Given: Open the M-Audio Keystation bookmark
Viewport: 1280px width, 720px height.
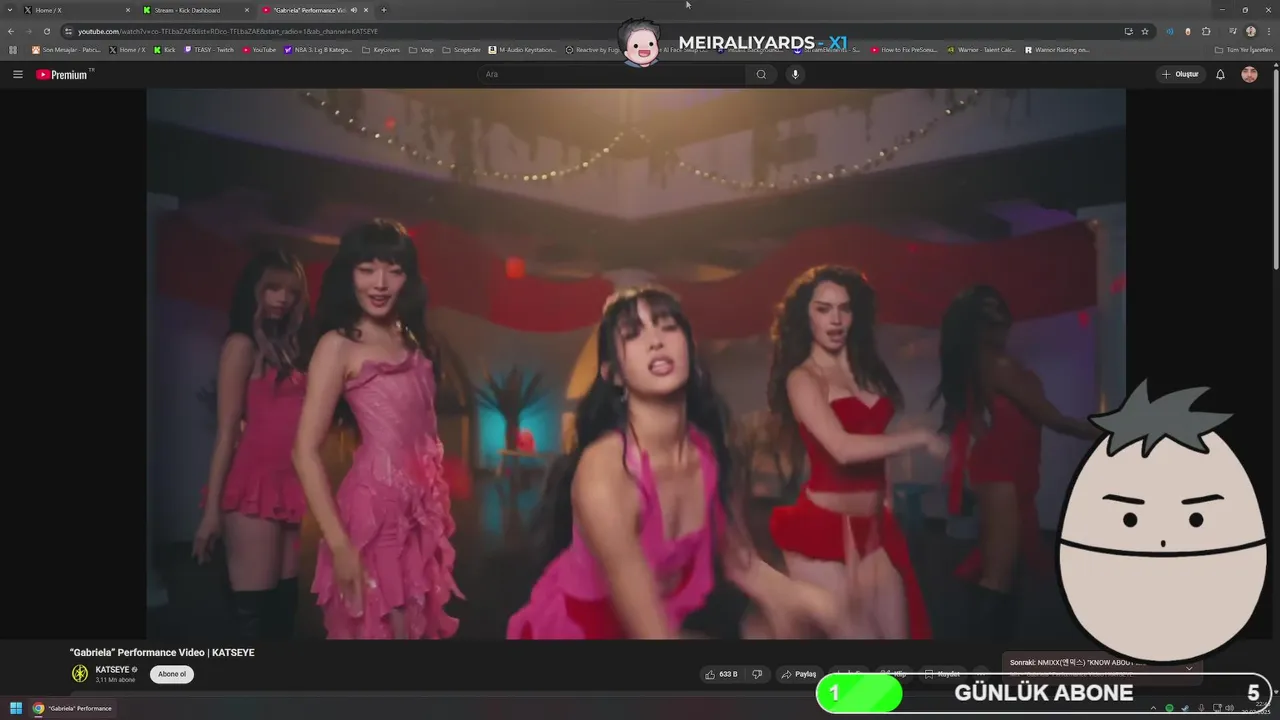Looking at the screenshot, I should (x=522, y=49).
